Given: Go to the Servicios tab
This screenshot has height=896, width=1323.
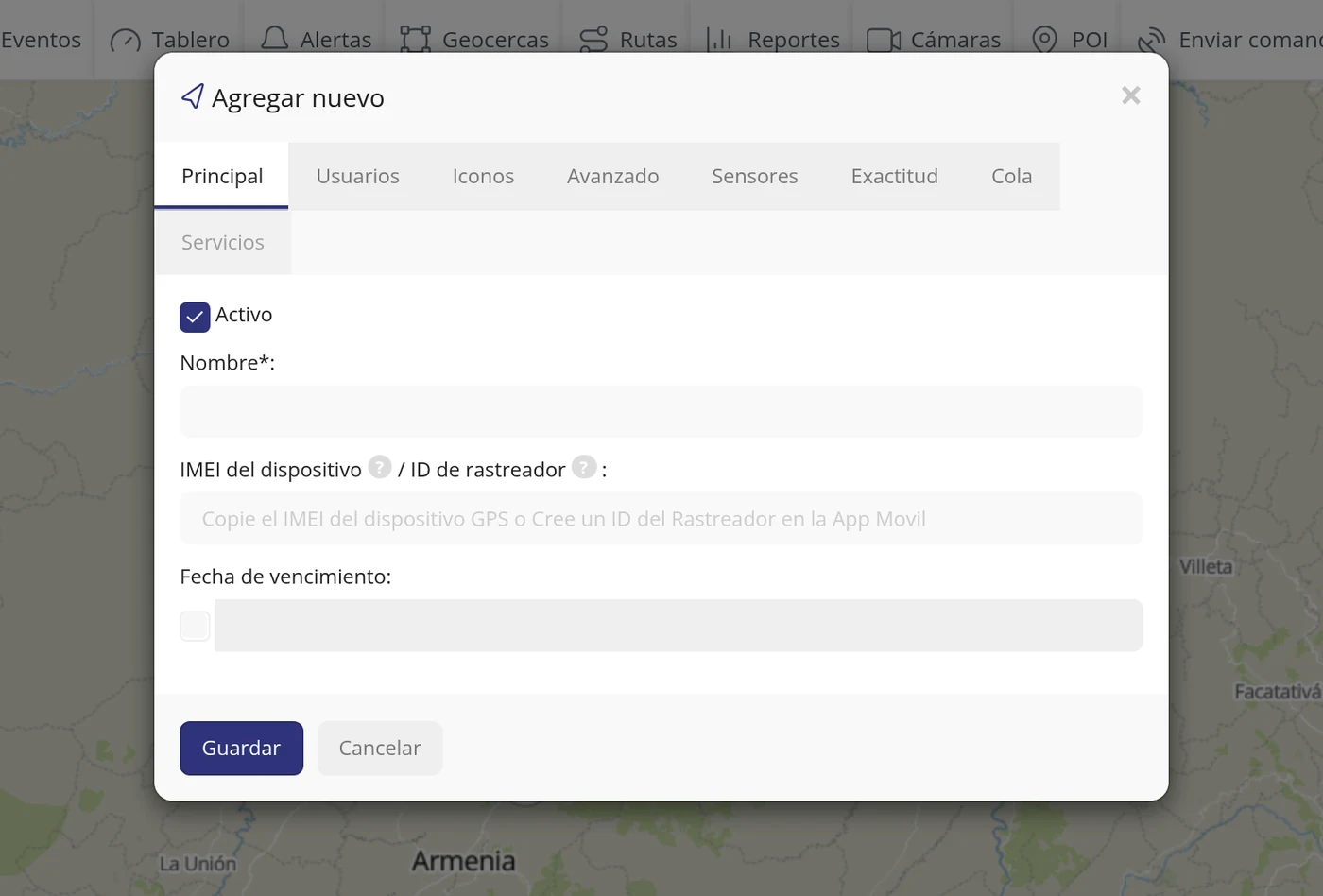Looking at the screenshot, I should [223, 242].
